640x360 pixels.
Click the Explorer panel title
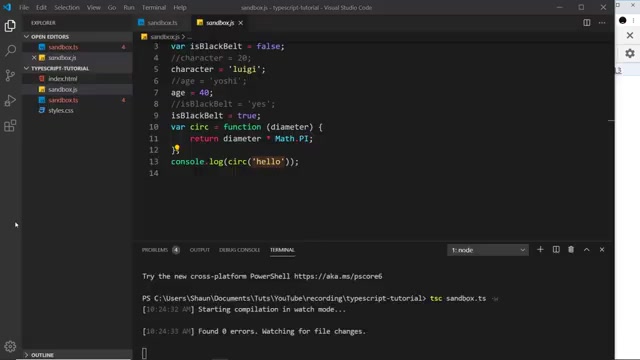(x=43, y=23)
